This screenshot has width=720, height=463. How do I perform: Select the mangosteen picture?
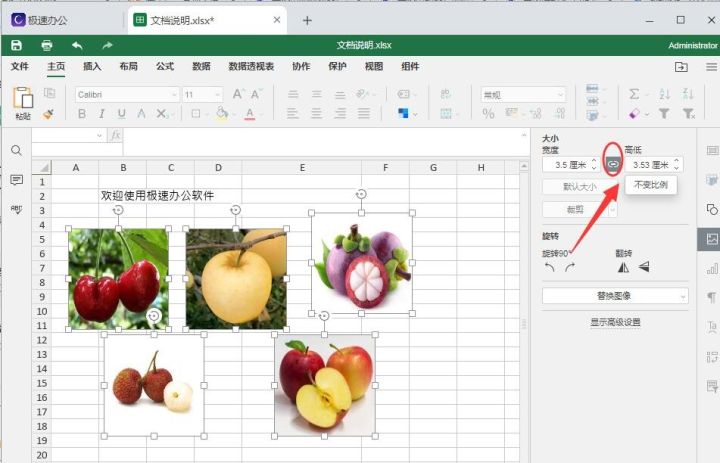tap(362, 263)
